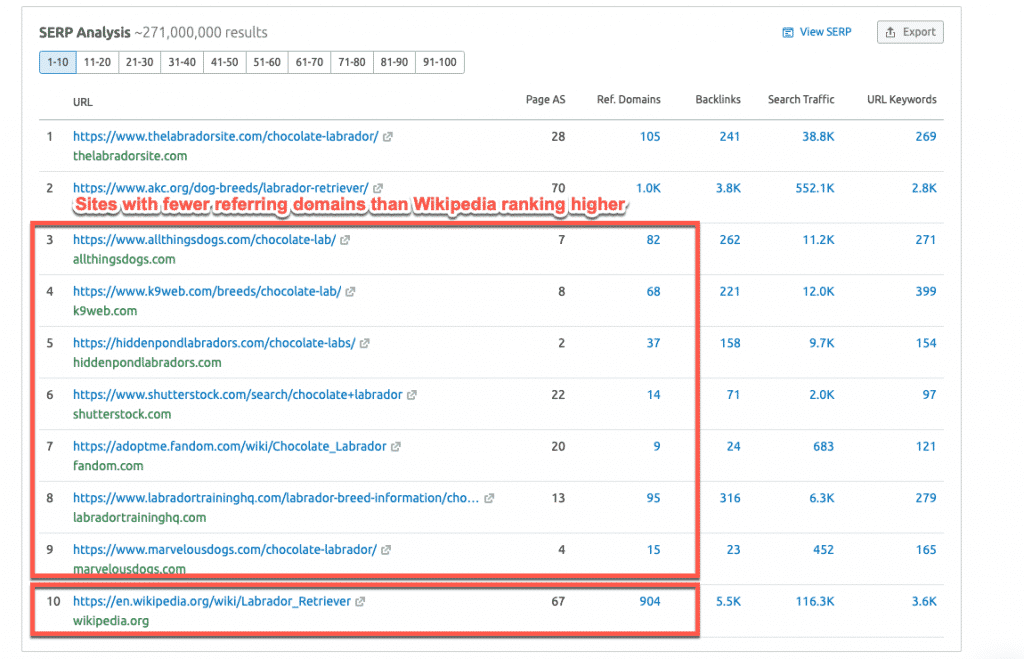Open the 41-50 results range

[x=224, y=62]
